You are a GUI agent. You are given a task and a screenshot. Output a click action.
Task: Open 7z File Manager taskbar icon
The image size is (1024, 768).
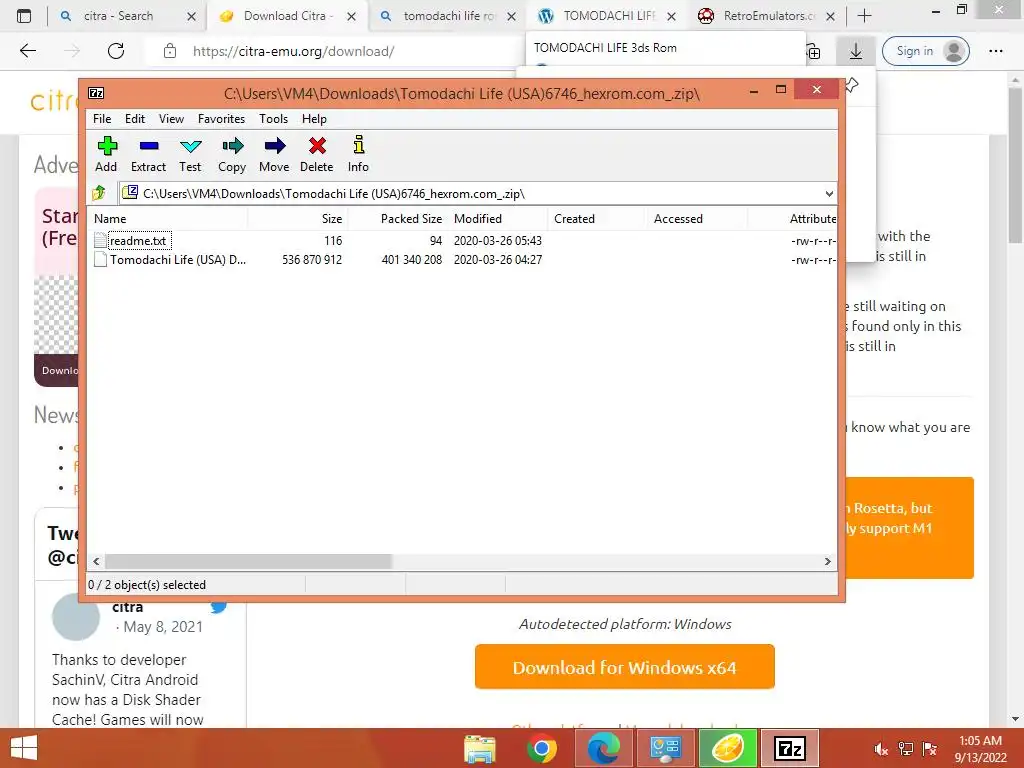(x=790, y=748)
